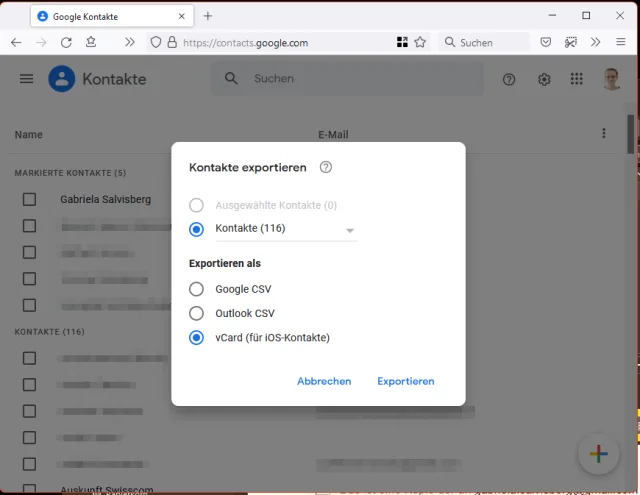Go forward with the browser forward arrow

41,42
